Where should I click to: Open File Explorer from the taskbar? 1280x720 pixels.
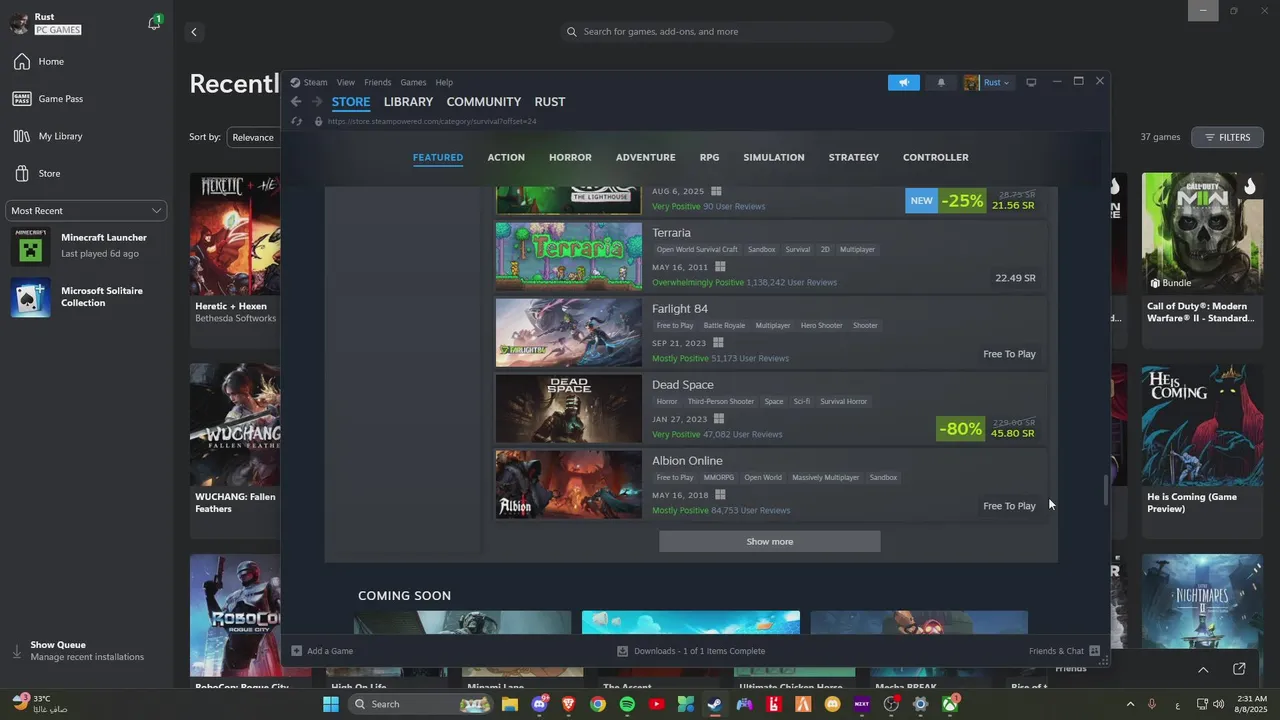click(x=510, y=704)
